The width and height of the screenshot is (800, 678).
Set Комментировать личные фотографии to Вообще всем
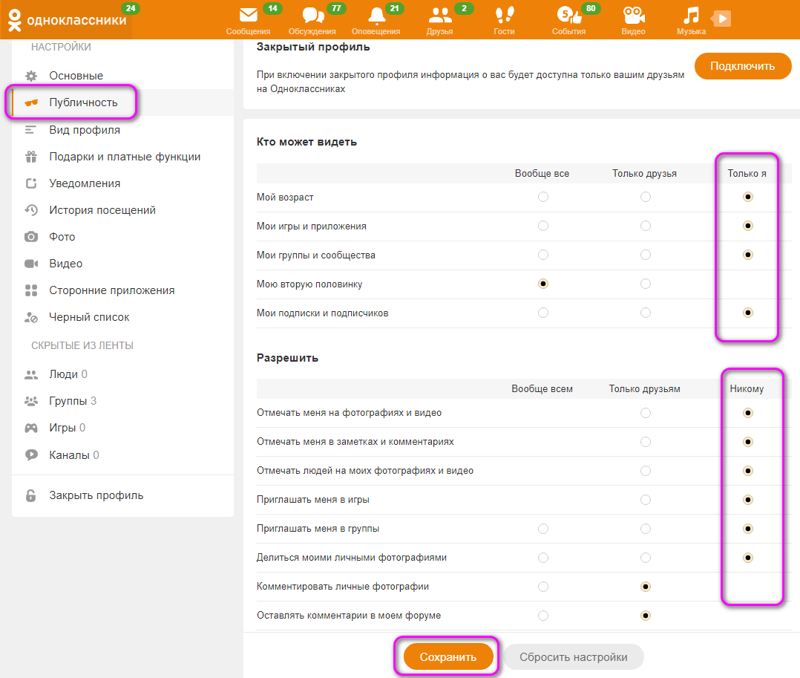(x=543, y=587)
